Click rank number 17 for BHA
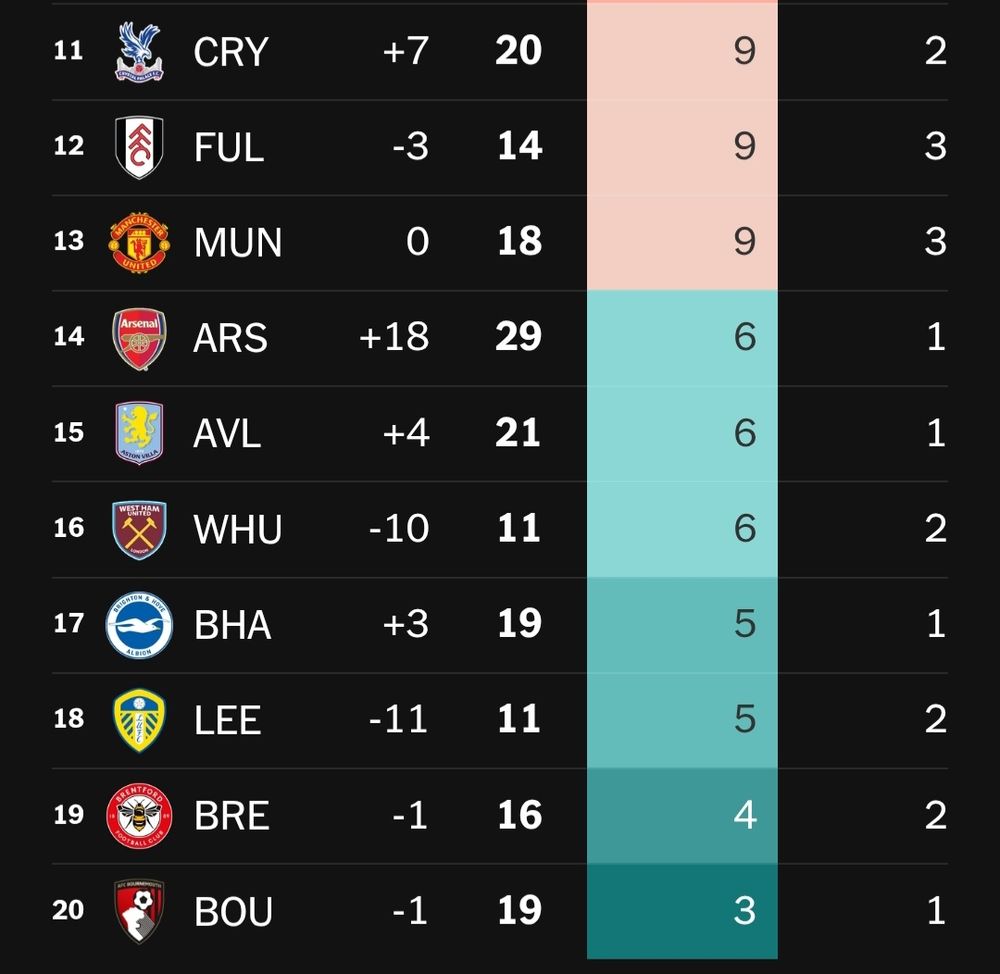This screenshot has width=1000, height=974. pyautogui.click(x=68, y=624)
